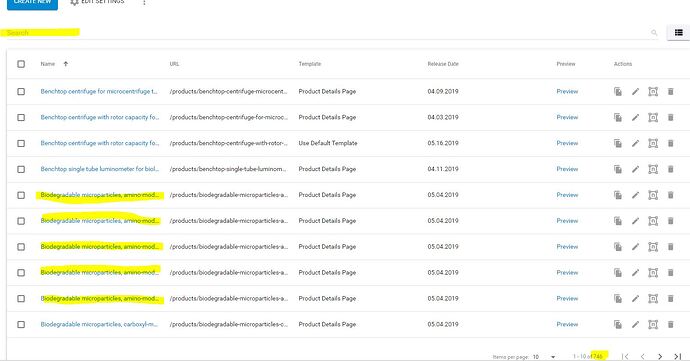Delete the row released 04.09.2019
690x361 pixels.
[671, 92]
